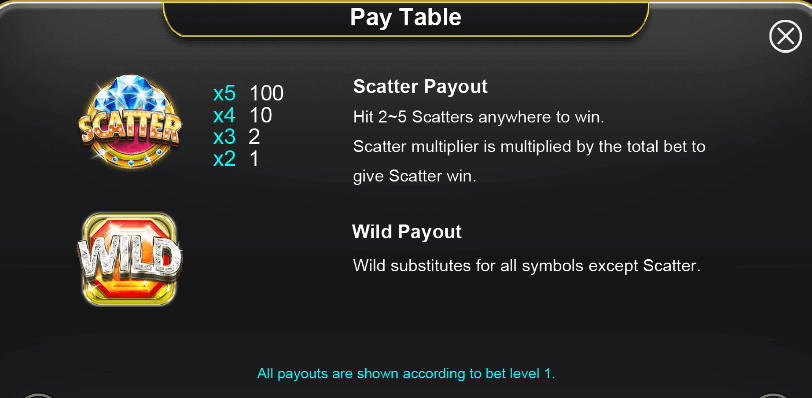Select the Pay Table title header
This screenshot has width=812, height=398.
(405, 17)
